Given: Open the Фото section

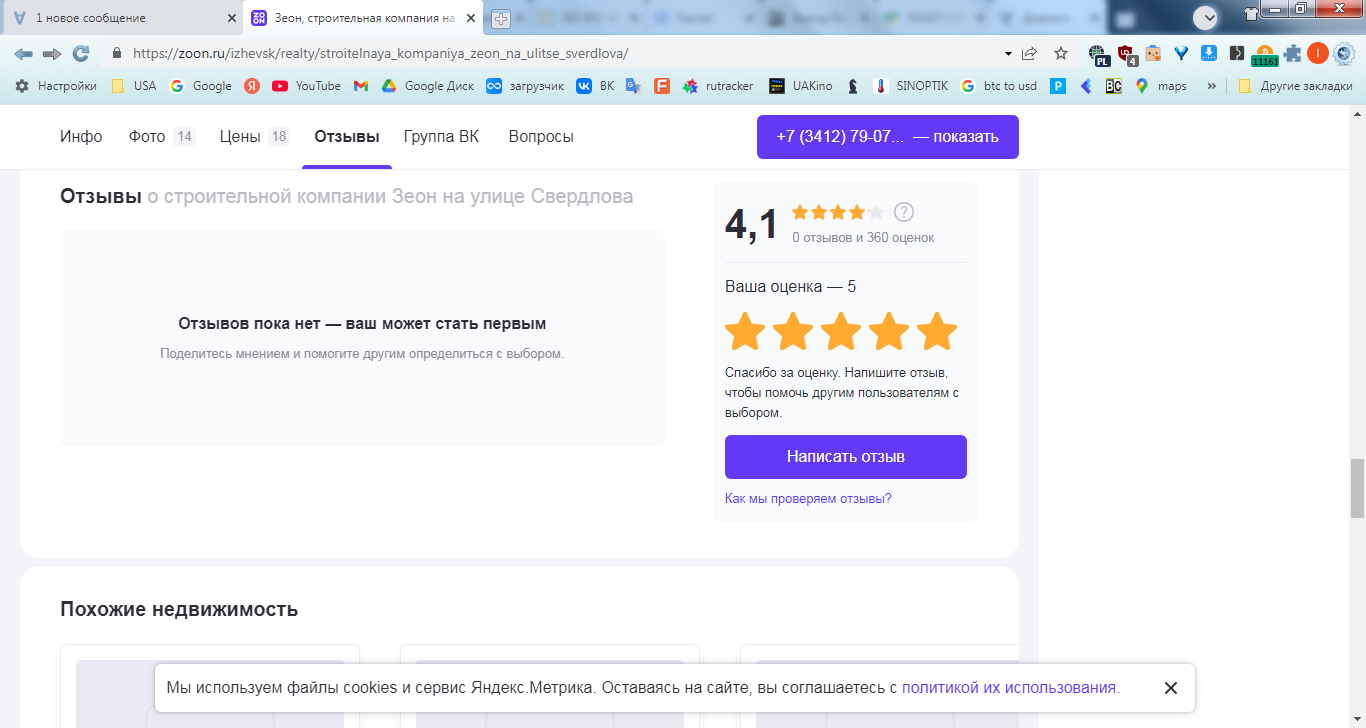Looking at the screenshot, I should [162, 137].
